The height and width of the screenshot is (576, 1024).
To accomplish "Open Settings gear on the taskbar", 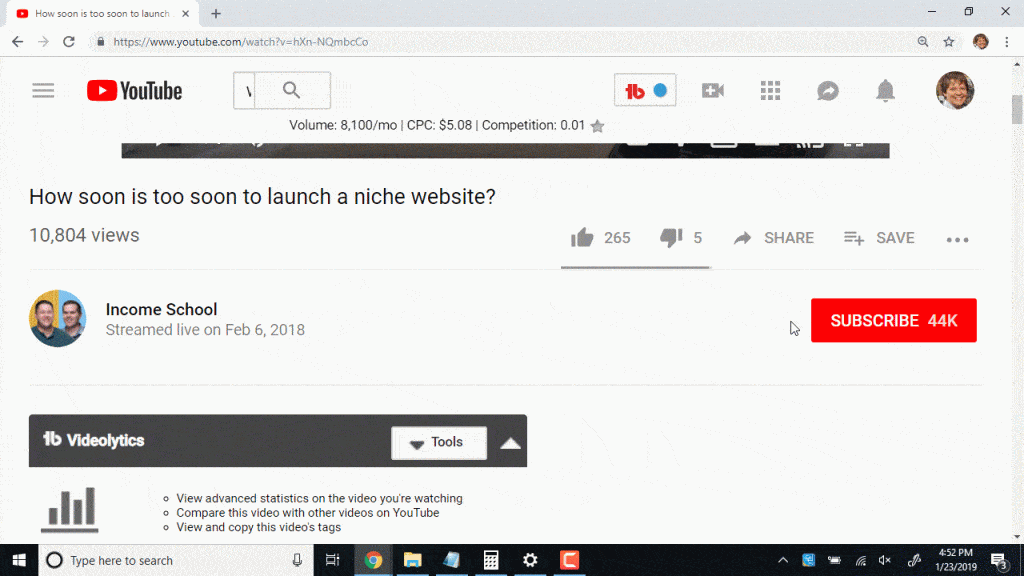I will [530, 560].
